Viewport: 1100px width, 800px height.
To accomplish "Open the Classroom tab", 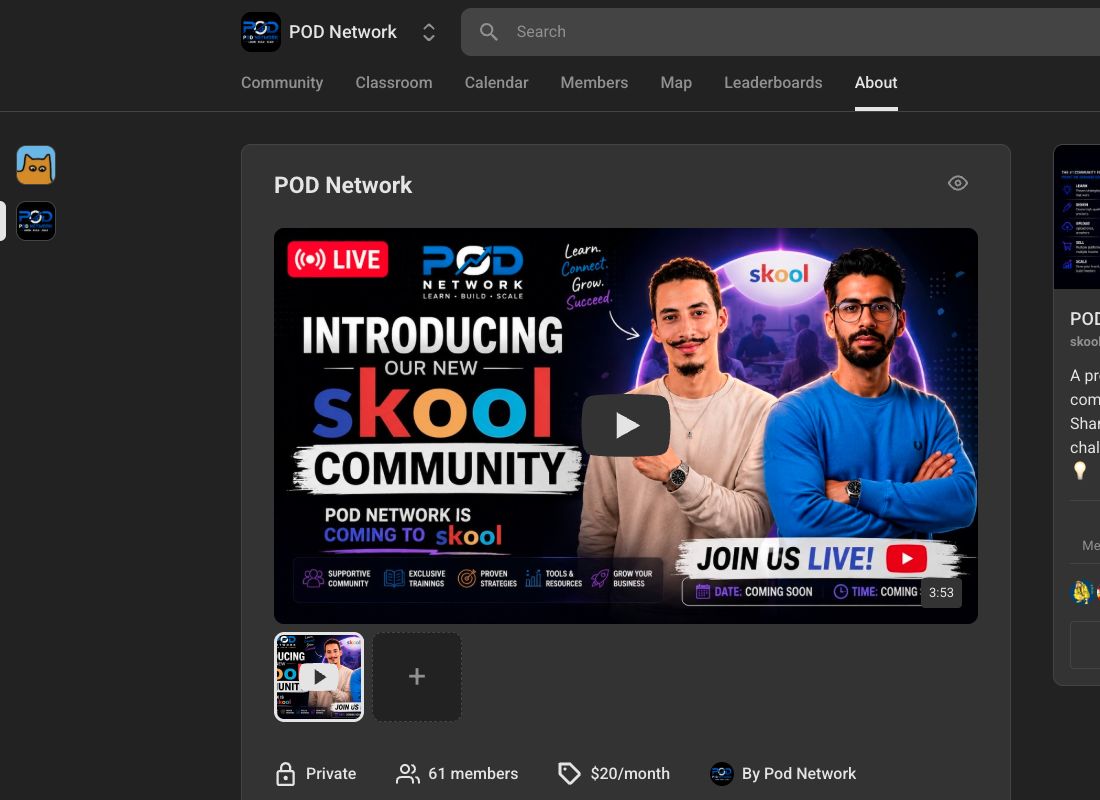I will point(394,82).
